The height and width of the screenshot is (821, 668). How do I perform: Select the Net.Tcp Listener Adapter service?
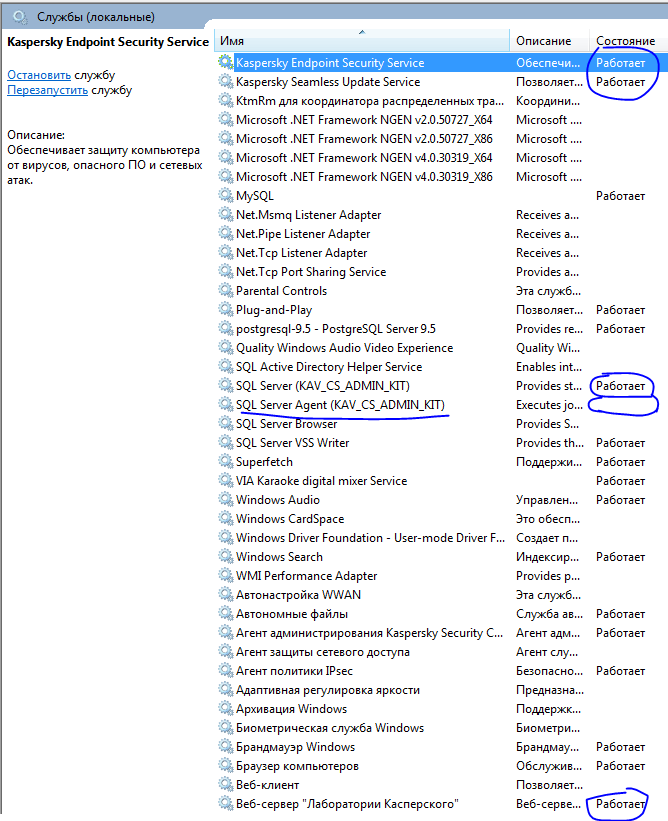[301, 252]
